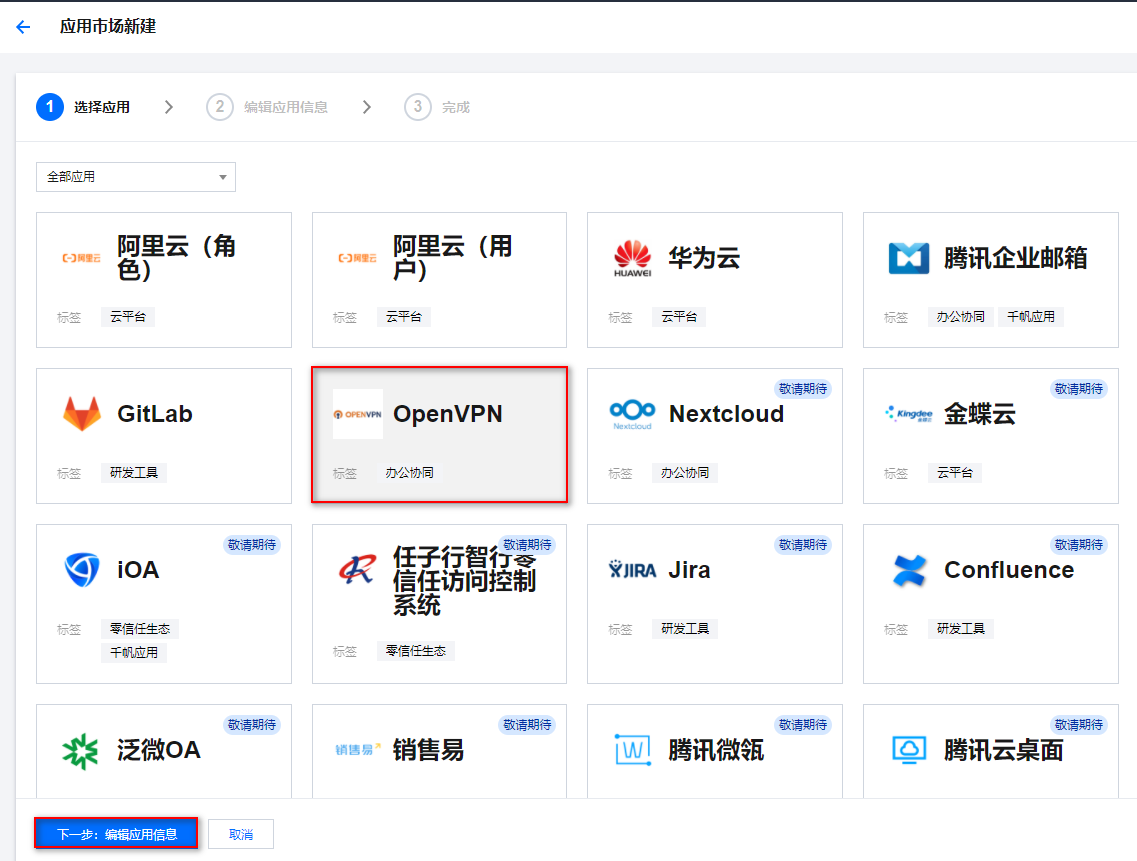Click the Jira logo icon

click(x=633, y=570)
